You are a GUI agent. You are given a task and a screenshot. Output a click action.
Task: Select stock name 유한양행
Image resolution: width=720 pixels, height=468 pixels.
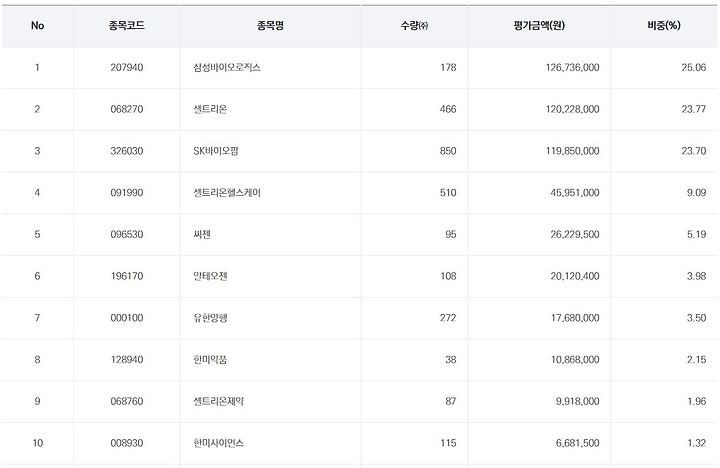[x=210, y=318]
